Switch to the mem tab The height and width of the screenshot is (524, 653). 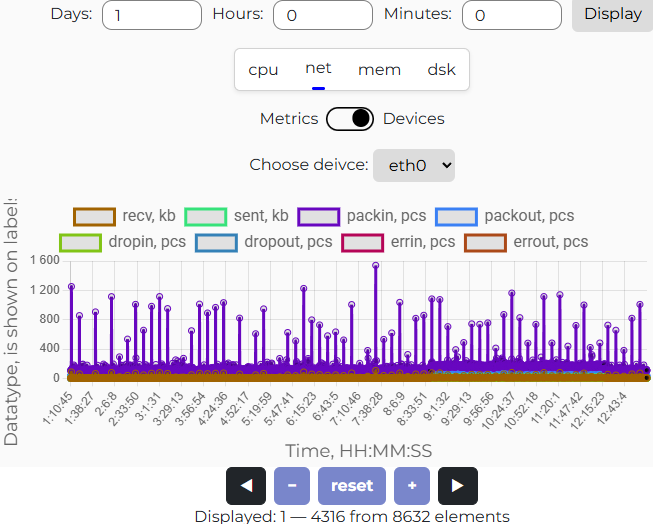379,70
